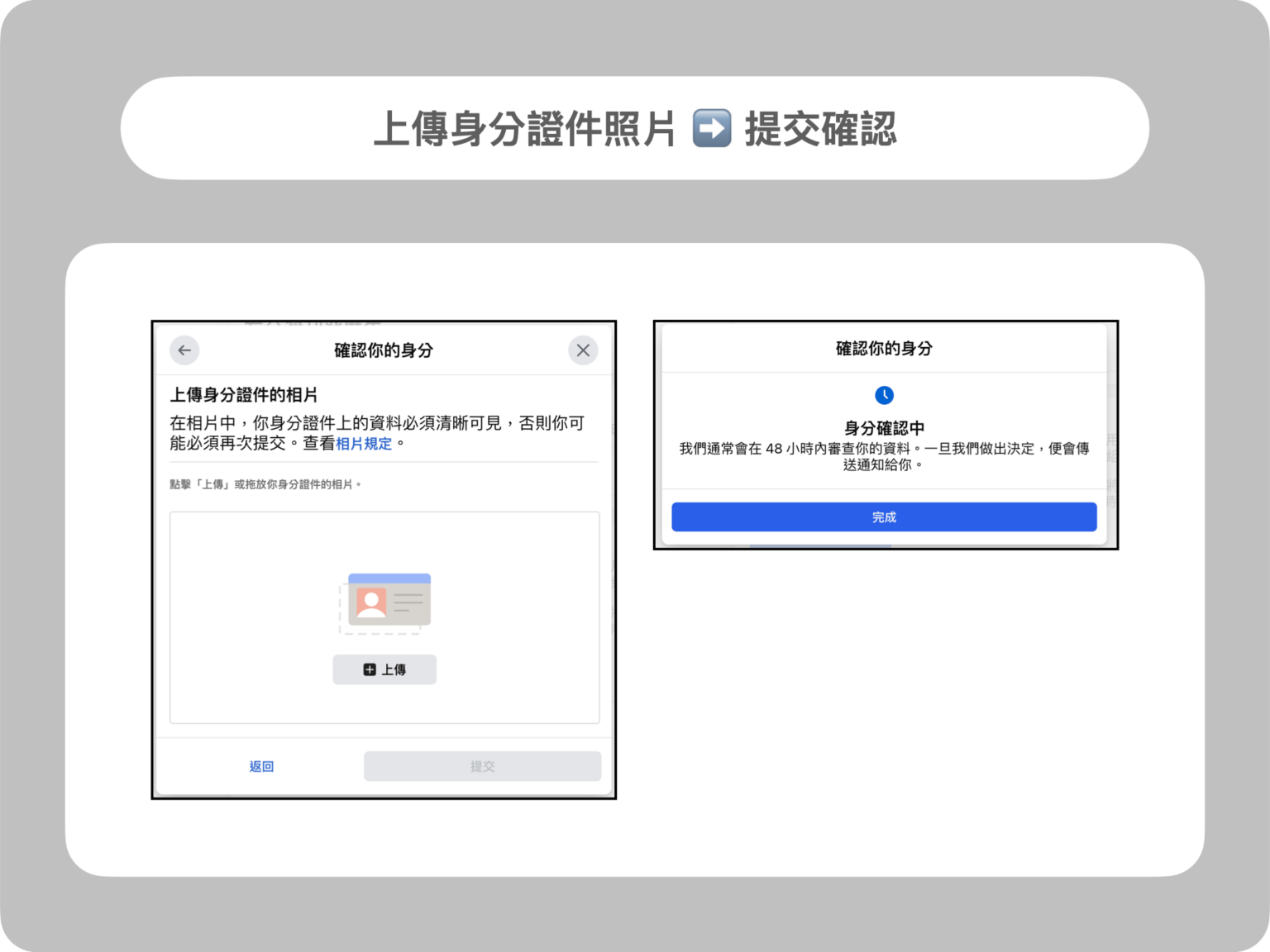Select the 確認你的身分 dialog title text
The height and width of the screenshot is (952, 1270).
click(383, 350)
